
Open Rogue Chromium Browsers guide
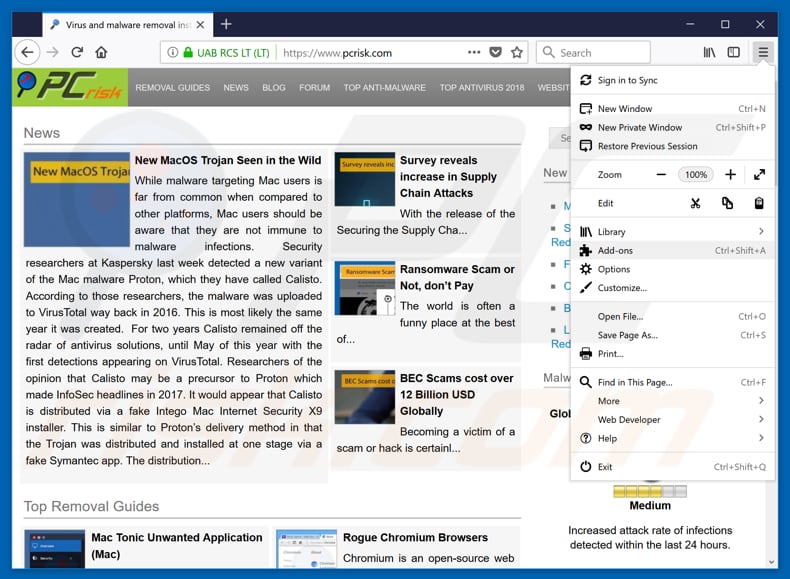point(415,538)
